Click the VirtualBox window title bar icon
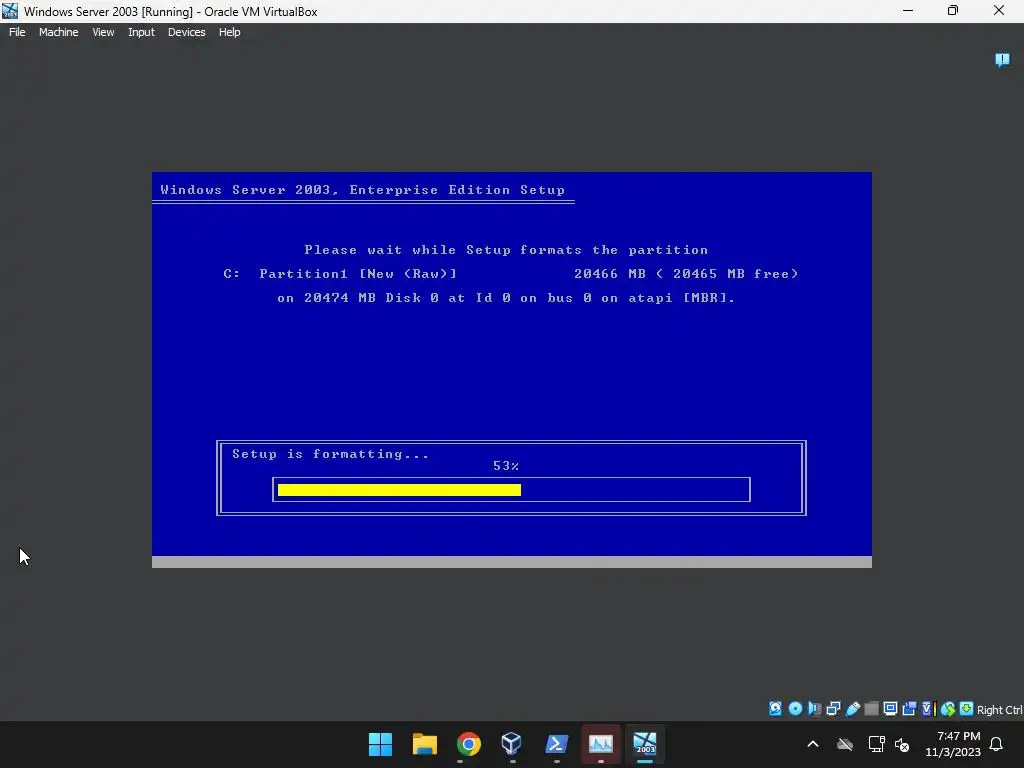This screenshot has width=1024, height=768. pos(10,11)
